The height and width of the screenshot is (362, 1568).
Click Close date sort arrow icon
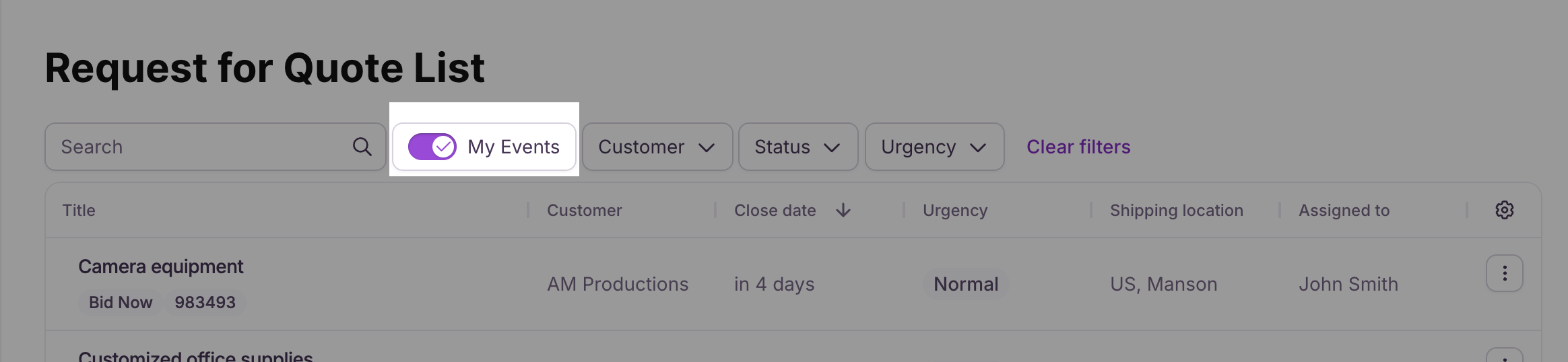coord(843,211)
